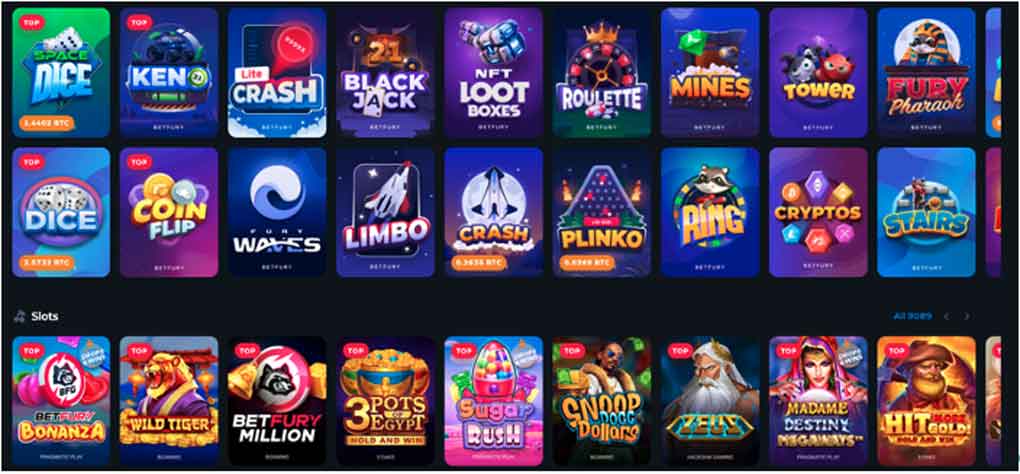Viewport: 1020px width, 474px height.
Task: Launch the Keno game card
Action: pyautogui.click(x=169, y=72)
